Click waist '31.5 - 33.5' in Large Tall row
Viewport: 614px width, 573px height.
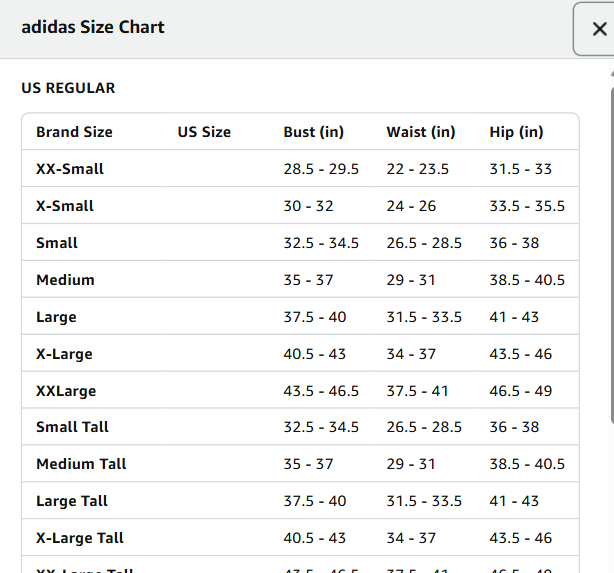[x=424, y=501]
